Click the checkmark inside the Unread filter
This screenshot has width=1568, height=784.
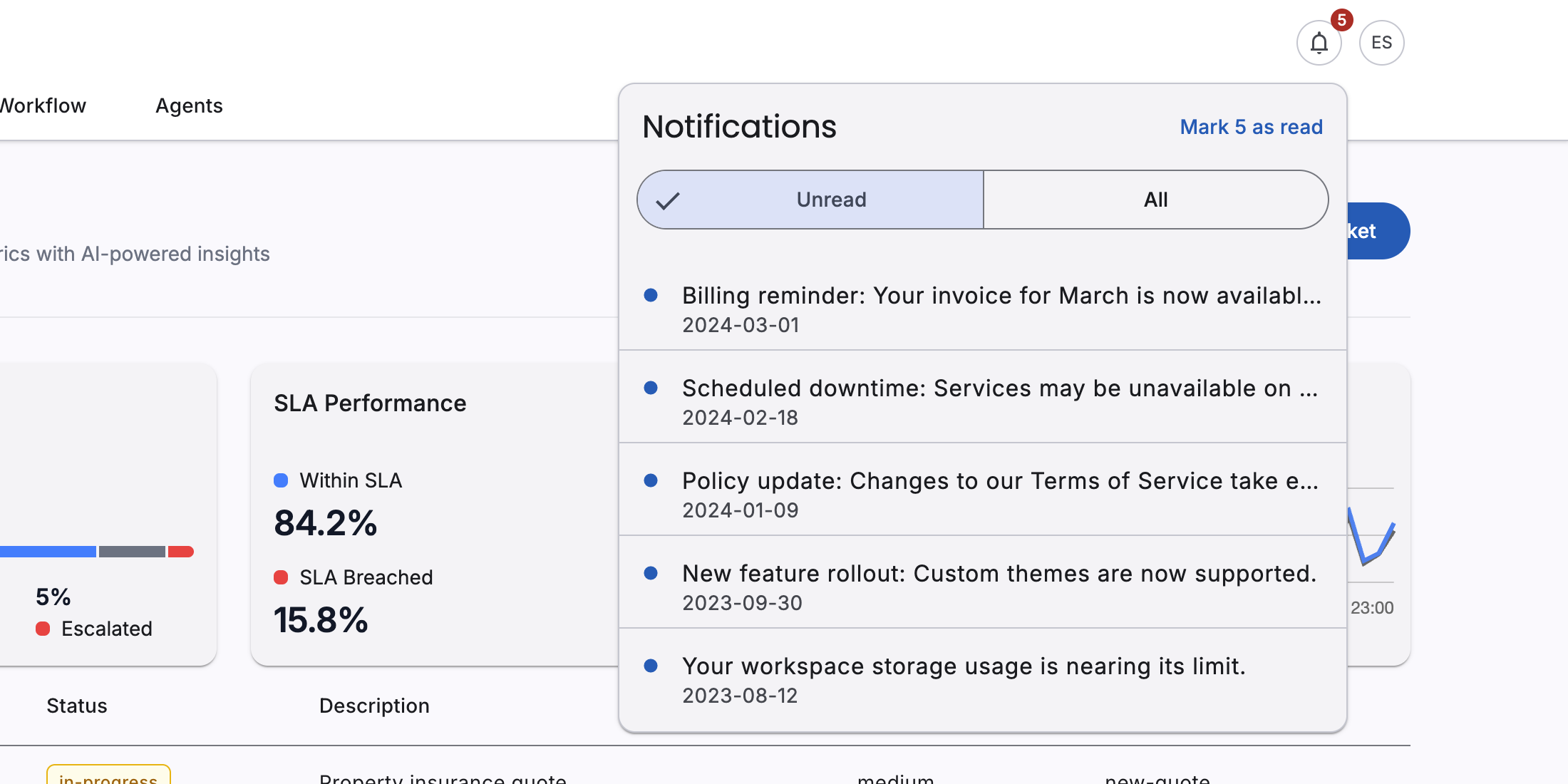pos(669,200)
